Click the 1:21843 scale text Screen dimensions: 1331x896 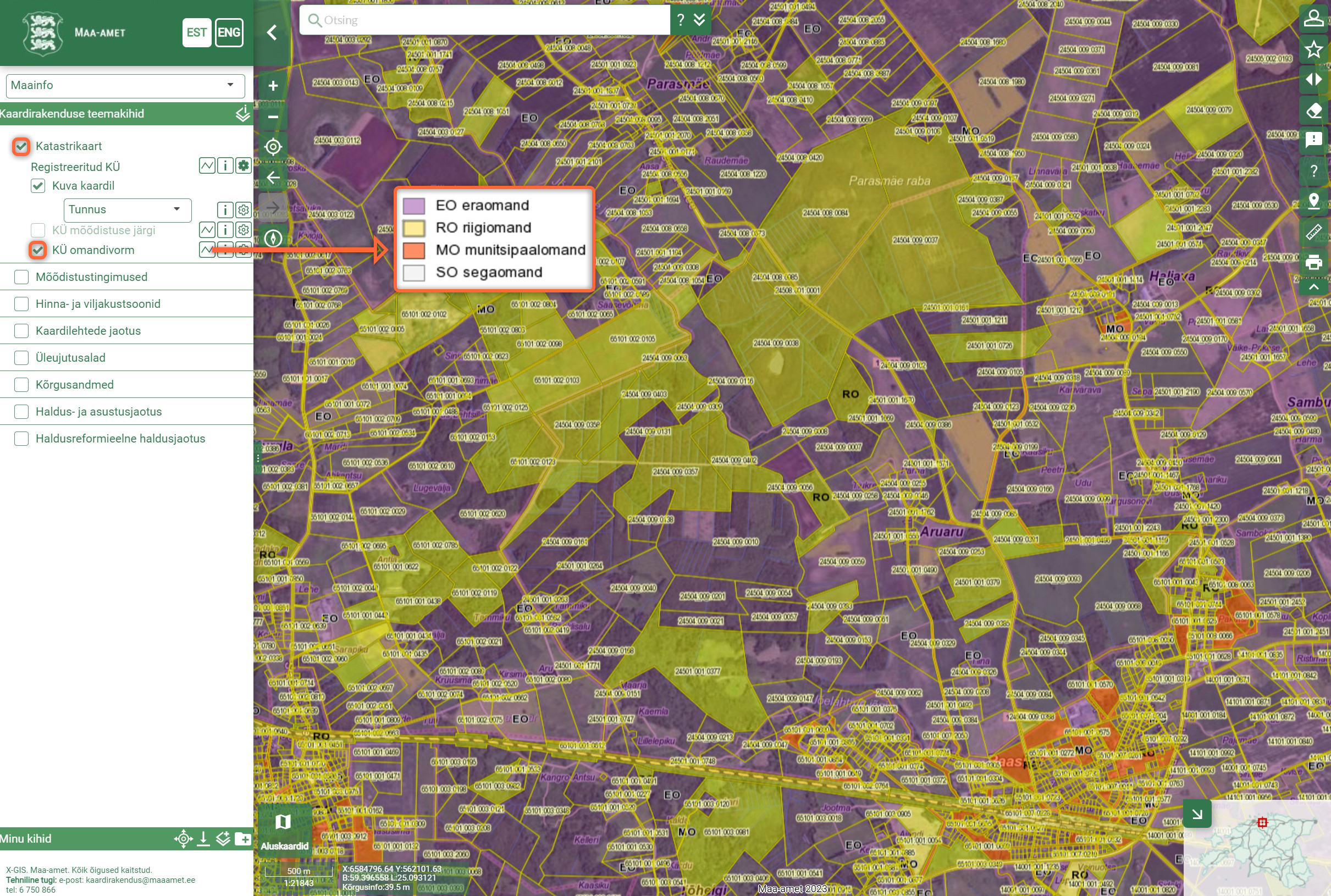[299, 883]
